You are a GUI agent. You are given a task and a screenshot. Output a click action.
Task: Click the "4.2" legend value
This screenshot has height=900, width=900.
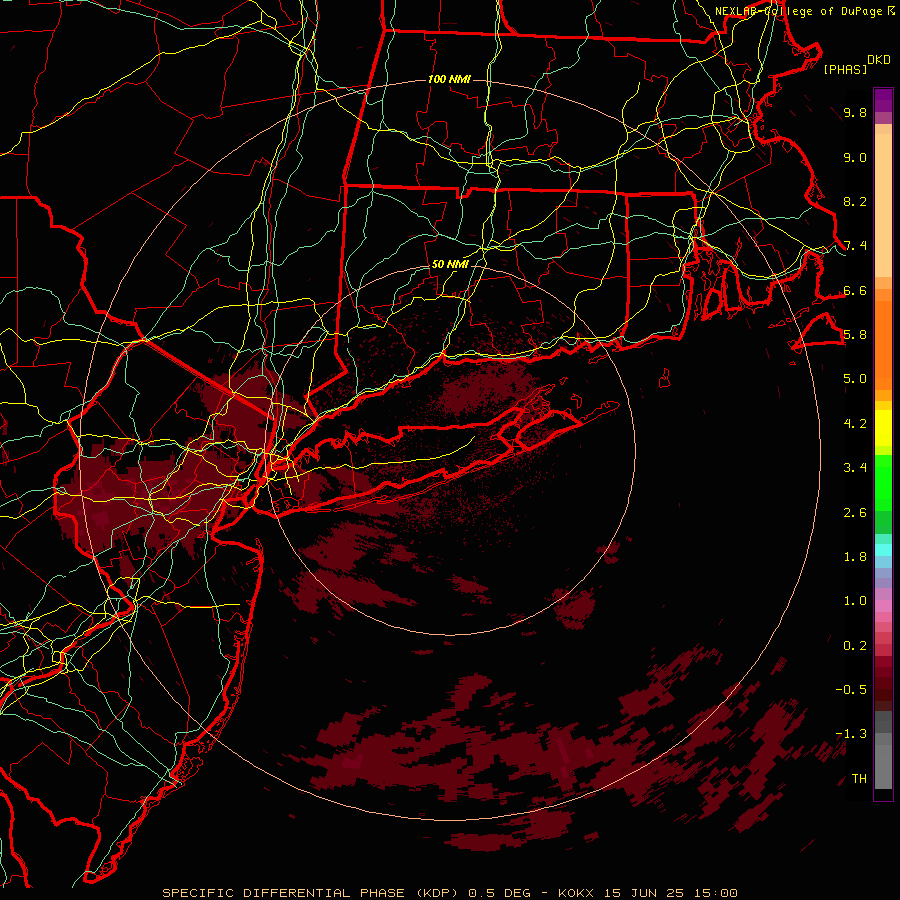tap(855, 424)
